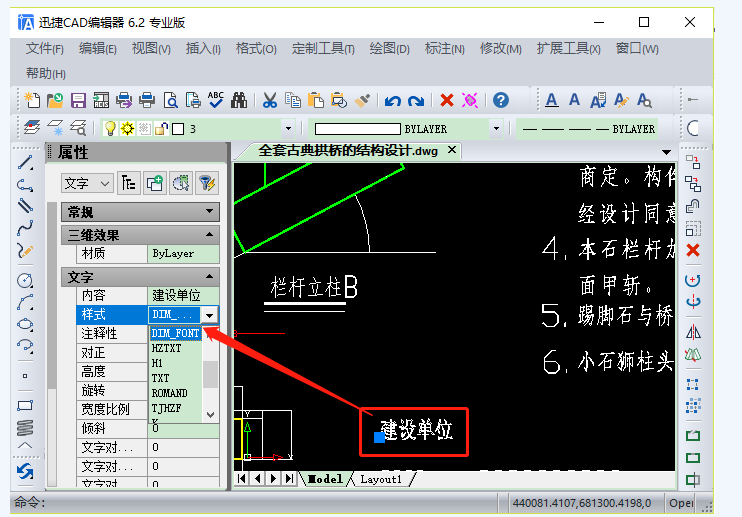Image resolution: width=742 pixels, height=517 pixels.
Task: Open the 文件(F) menu
Action: coord(44,48)
